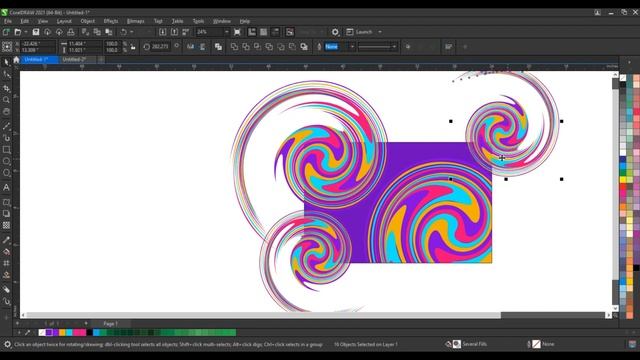The image size is (640, 360).
Task: Click the New document icon
Action: click(x=6, y=32)
